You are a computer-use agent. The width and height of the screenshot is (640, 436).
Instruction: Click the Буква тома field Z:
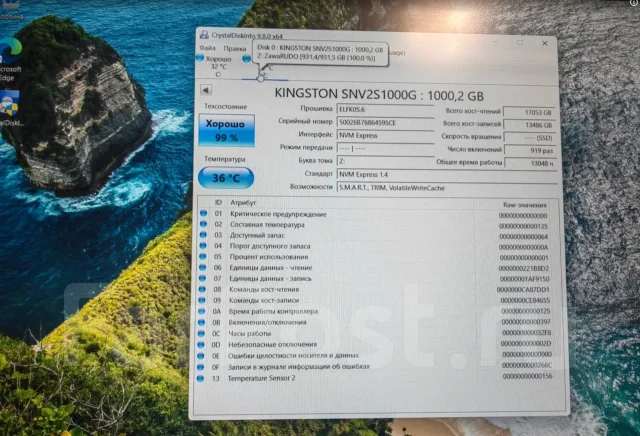click(x=385, y=161)
